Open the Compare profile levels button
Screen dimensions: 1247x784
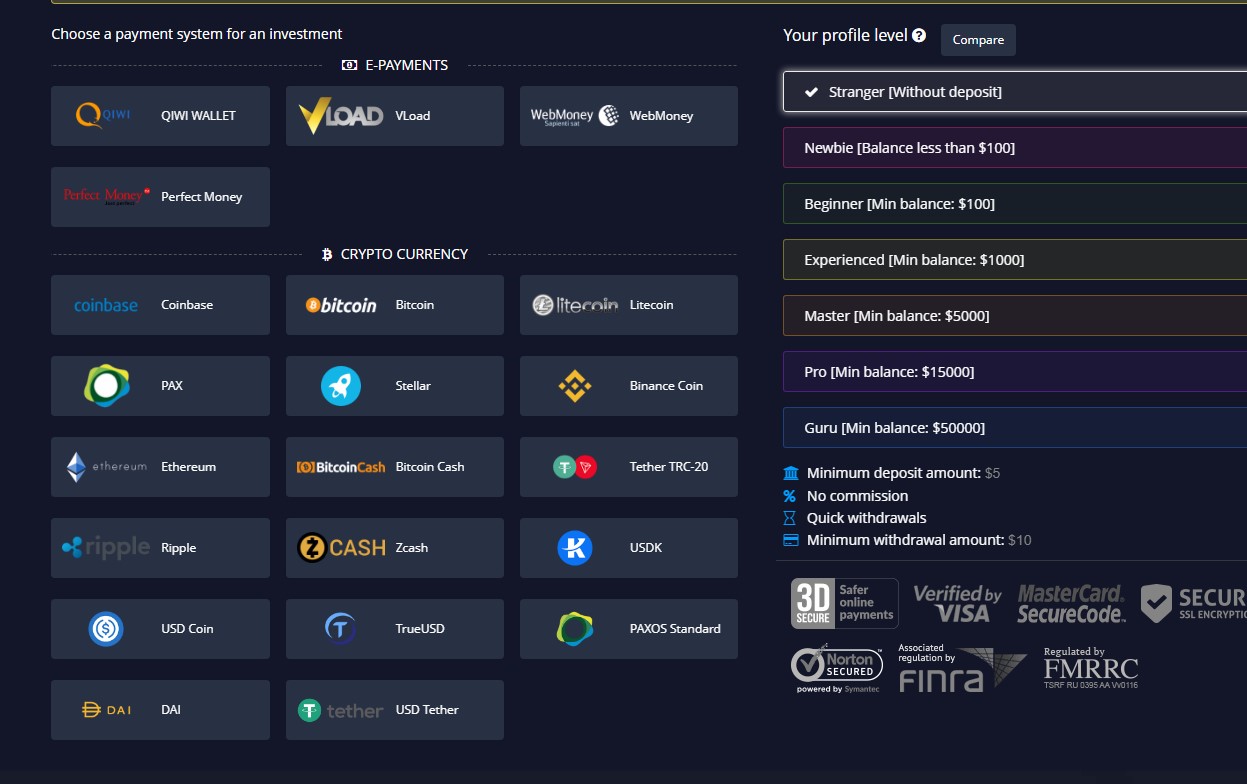click(978, 40)
